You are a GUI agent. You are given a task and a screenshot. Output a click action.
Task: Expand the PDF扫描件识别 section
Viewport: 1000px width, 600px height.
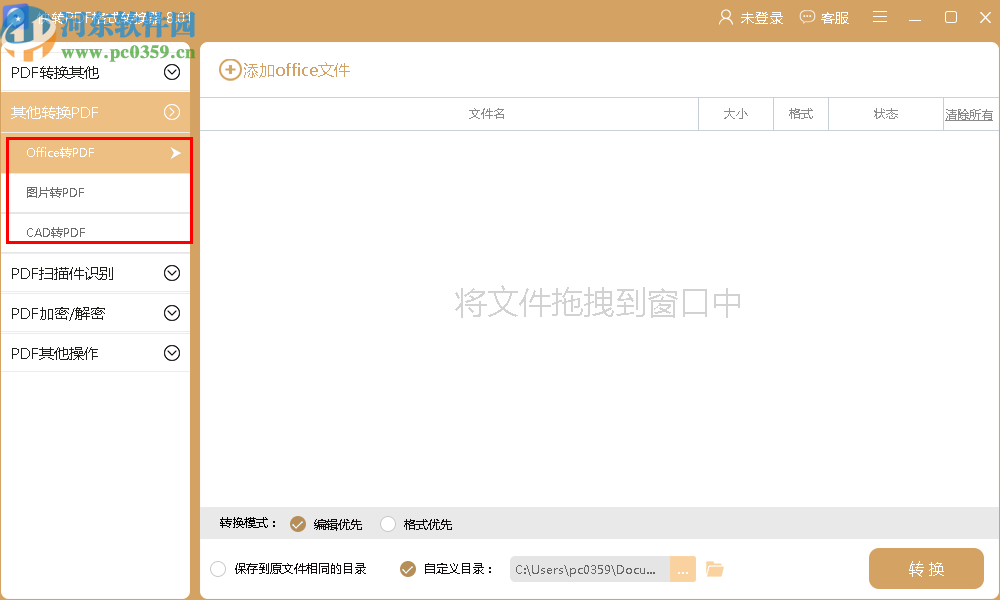(x=172, y=272)
